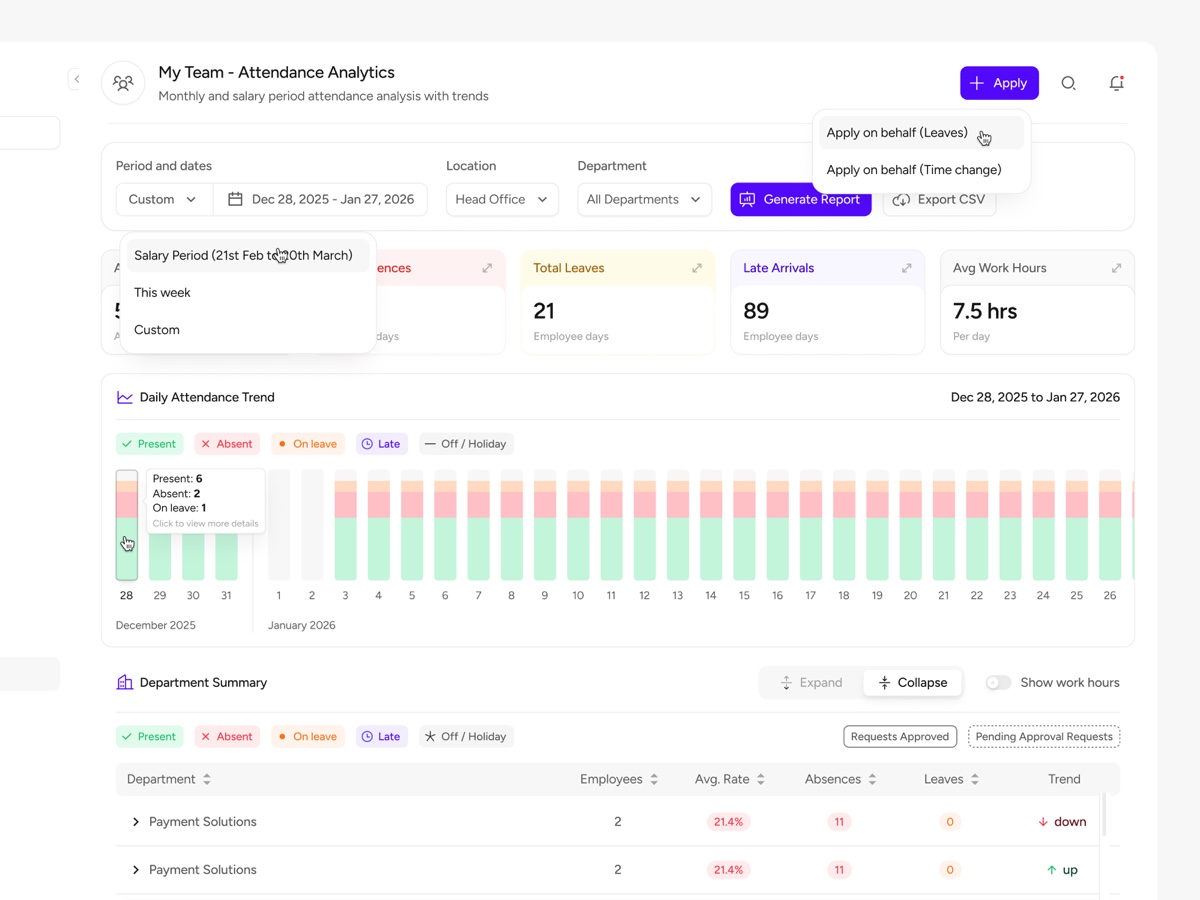
Task: Click the Late Arrivals value 89
Action: point(756,311)
